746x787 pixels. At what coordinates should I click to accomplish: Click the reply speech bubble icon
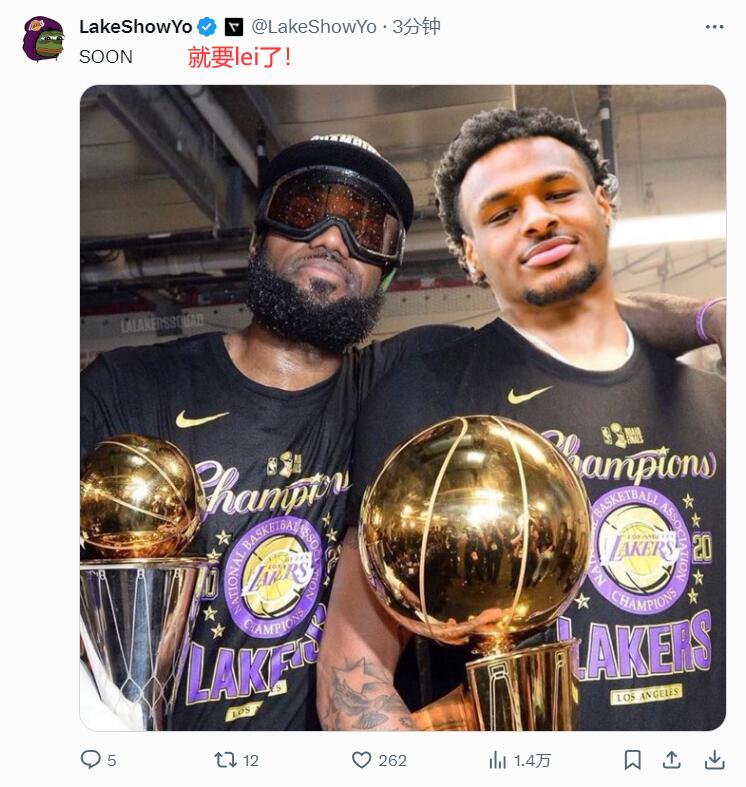[x=90, y=760]
